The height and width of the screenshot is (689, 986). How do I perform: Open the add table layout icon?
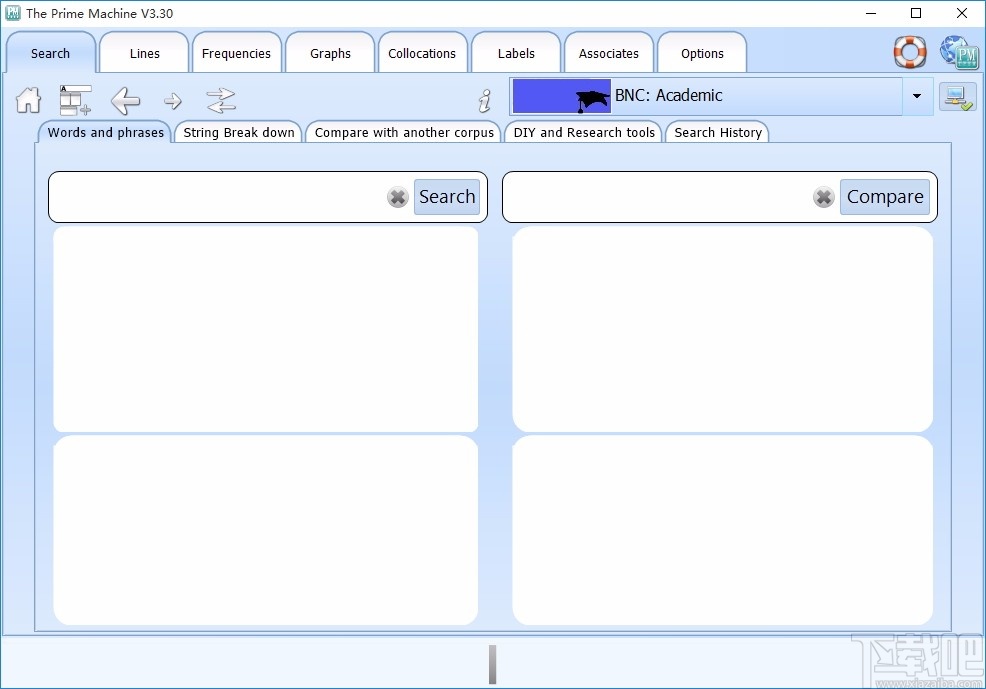click(x=75, y=100)
